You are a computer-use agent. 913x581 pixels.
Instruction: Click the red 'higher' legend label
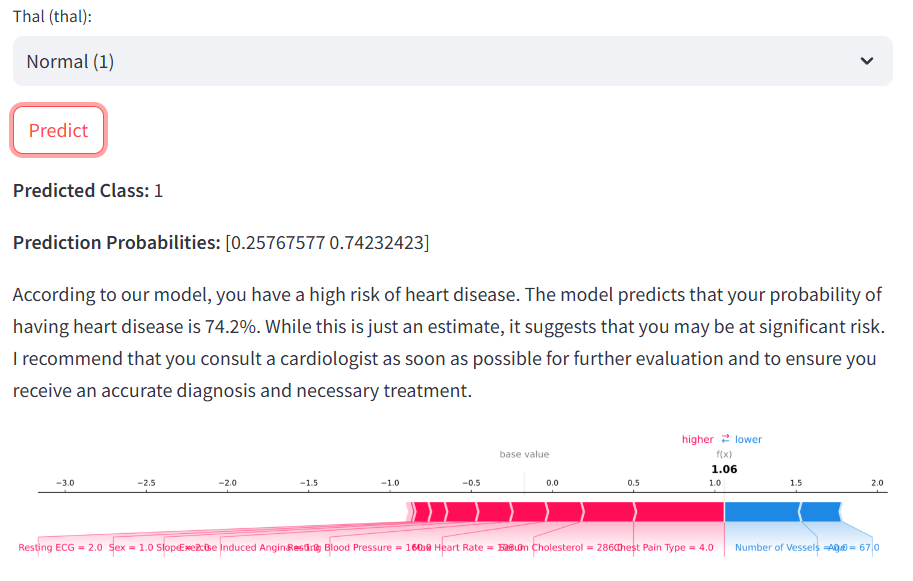click(697, 439)
